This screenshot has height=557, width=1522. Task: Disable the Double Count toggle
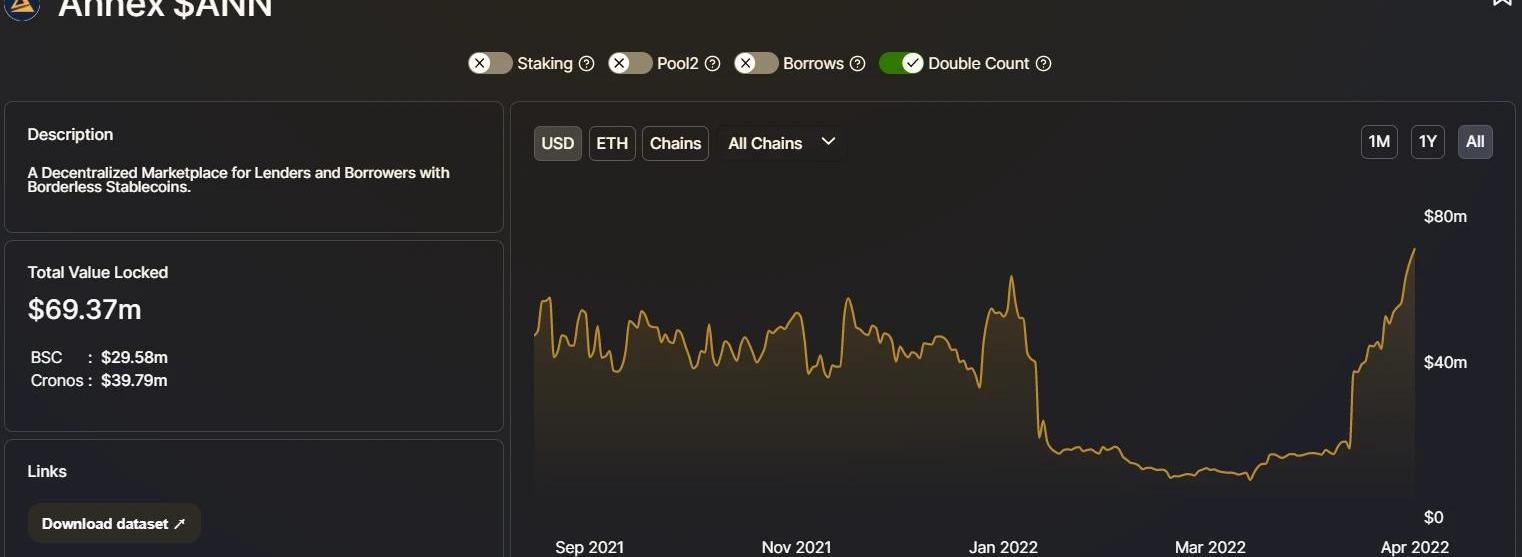(x=901, y=63)
